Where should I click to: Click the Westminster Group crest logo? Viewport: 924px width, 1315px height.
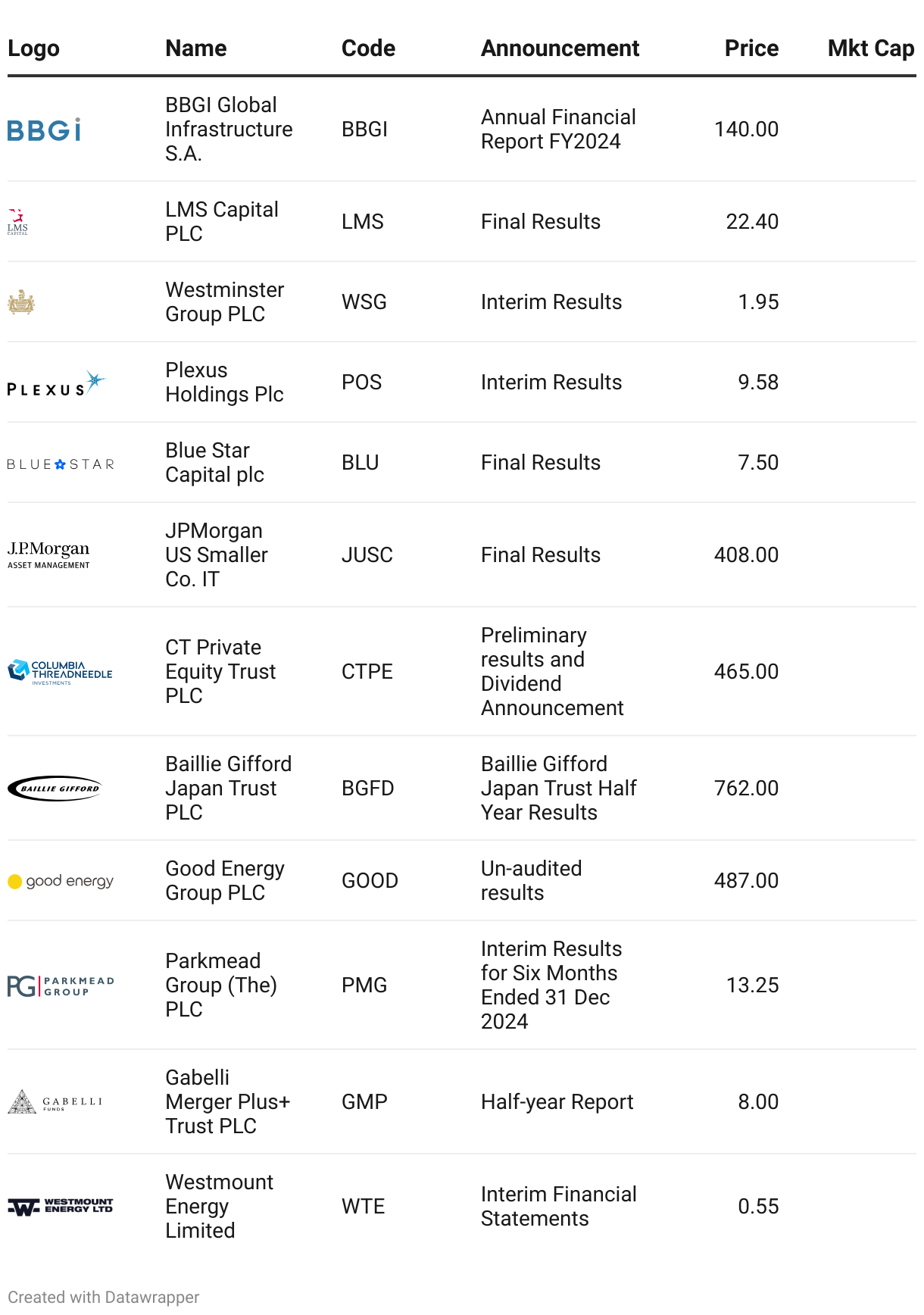(x=21, y=302)
